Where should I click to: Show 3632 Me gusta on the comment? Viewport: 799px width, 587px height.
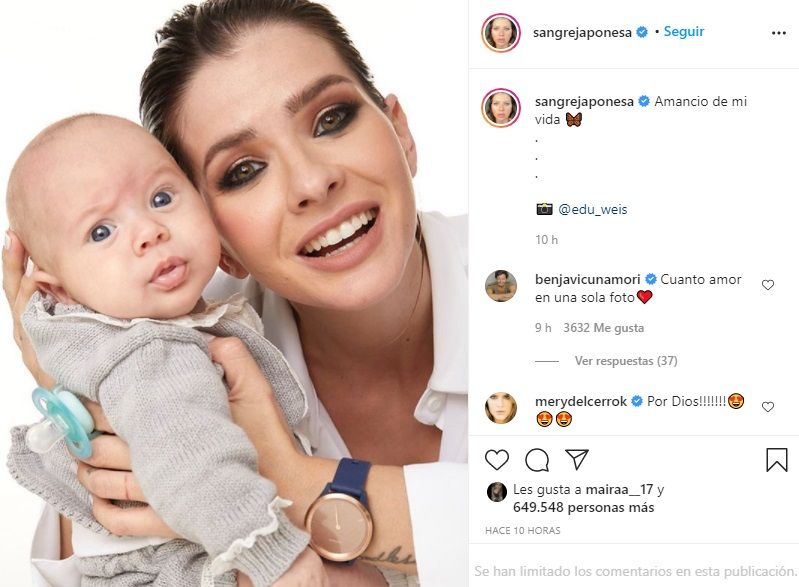pyautogui.click(x=603, y=328)
